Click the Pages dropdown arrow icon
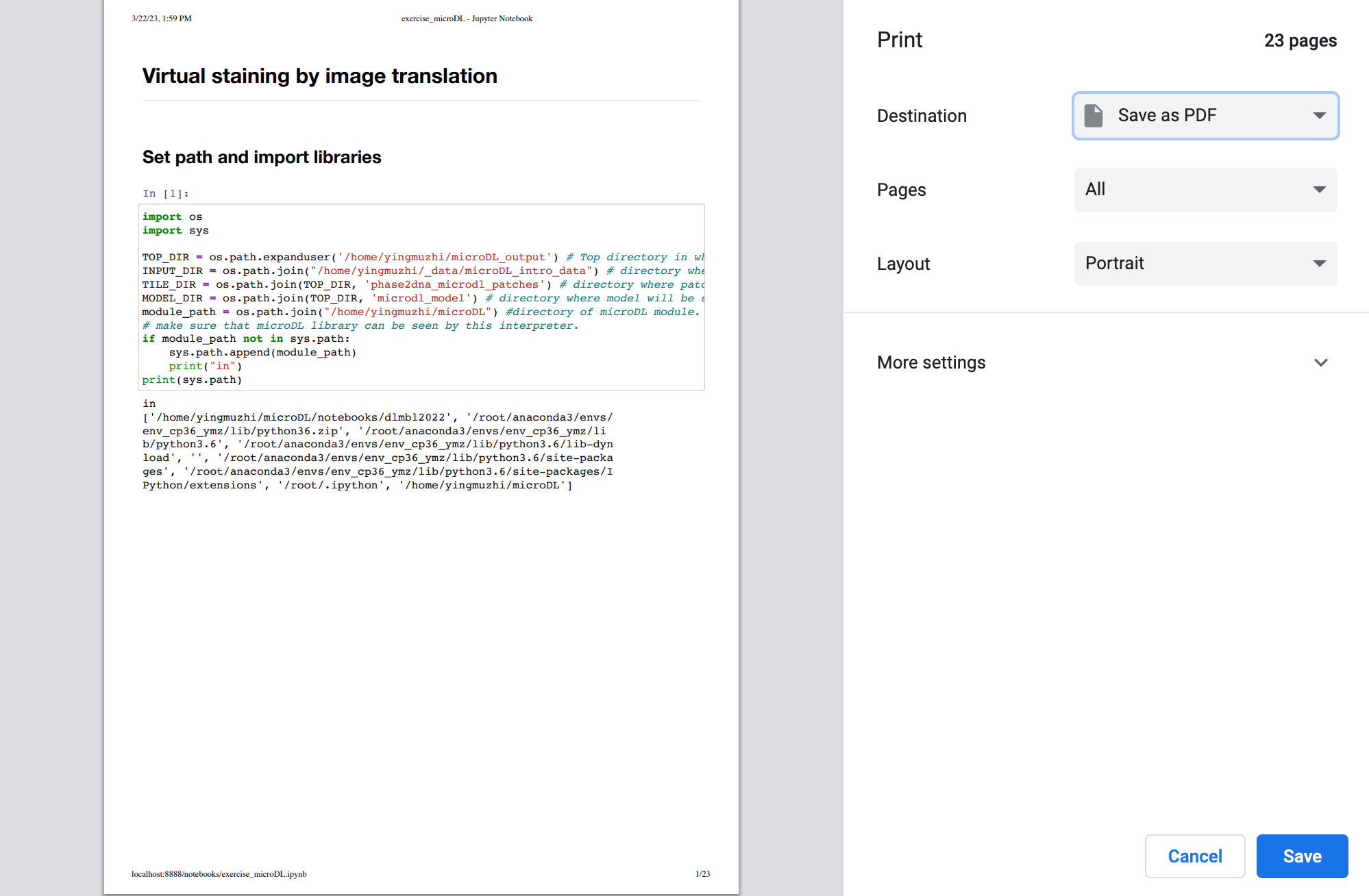This screenshot has width=1369, height=896. click(1319, 190)
